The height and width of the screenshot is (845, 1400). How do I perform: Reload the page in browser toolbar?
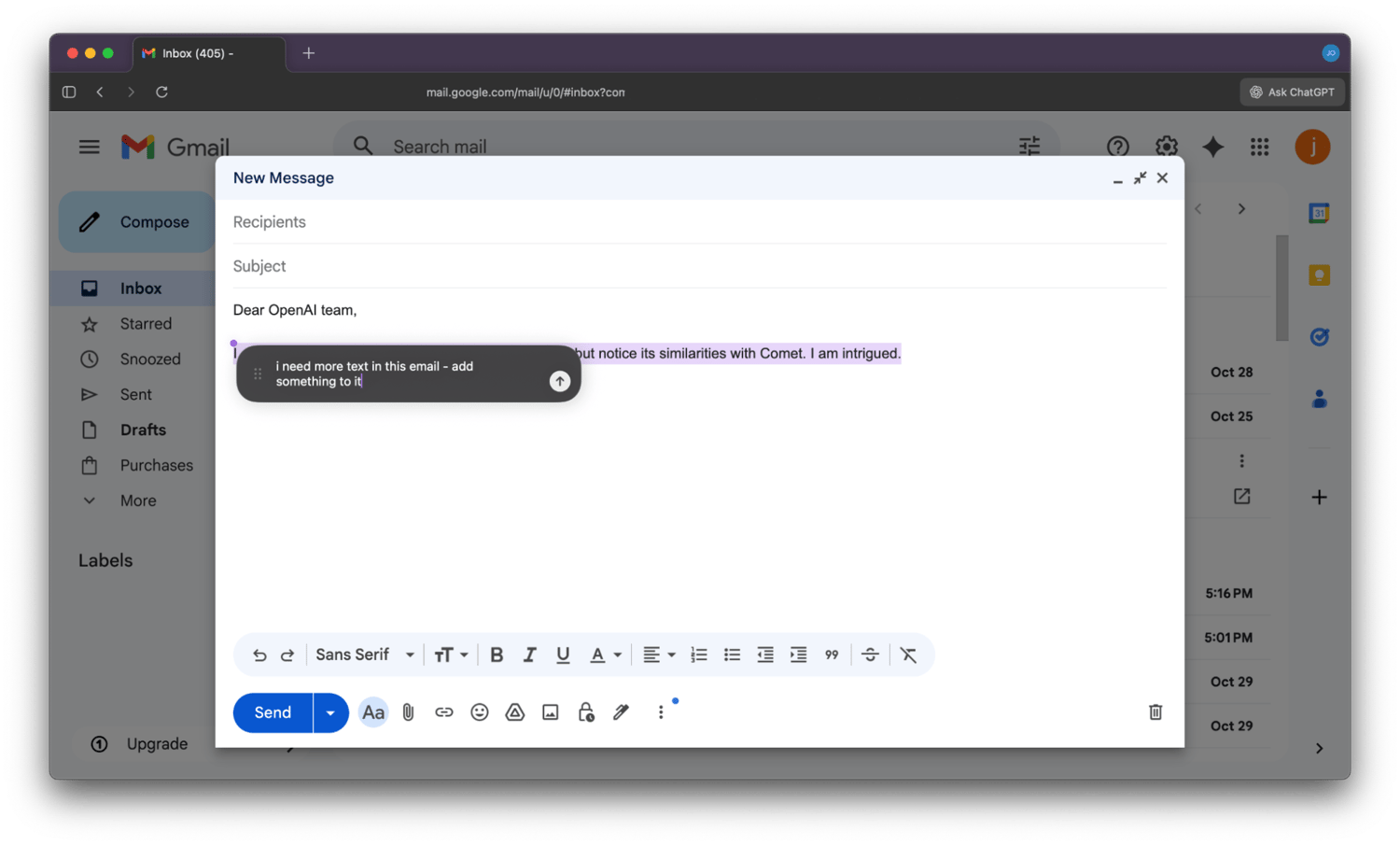161,92
